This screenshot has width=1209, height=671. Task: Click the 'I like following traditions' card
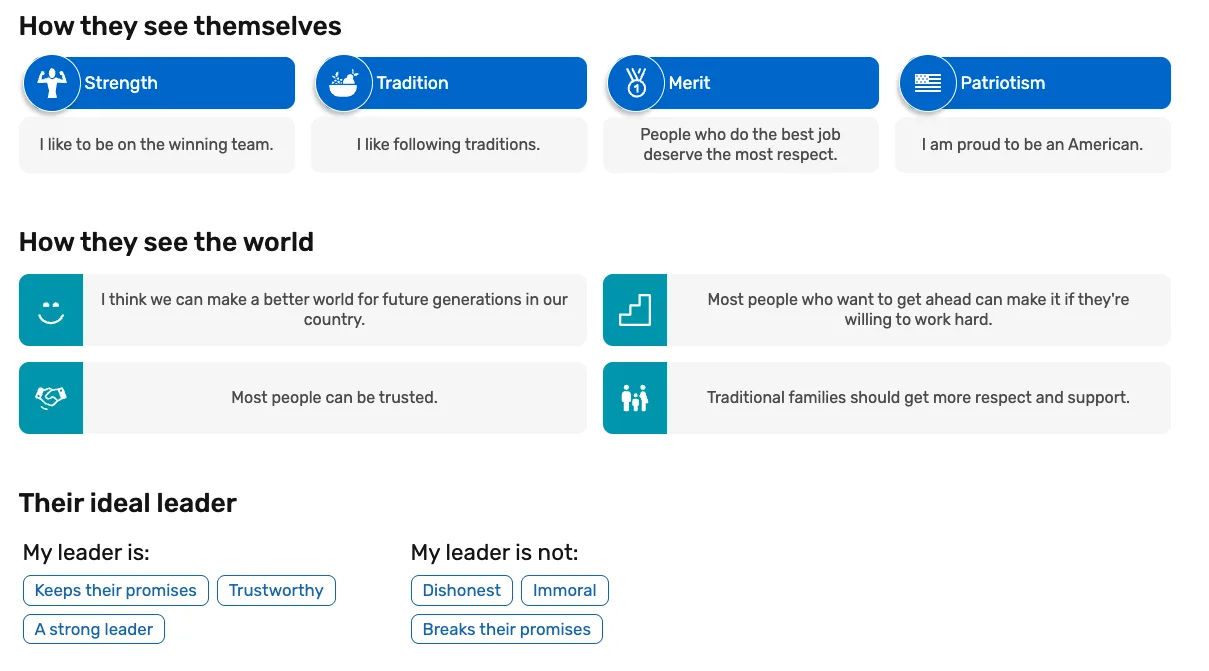(x=448, y=145)
